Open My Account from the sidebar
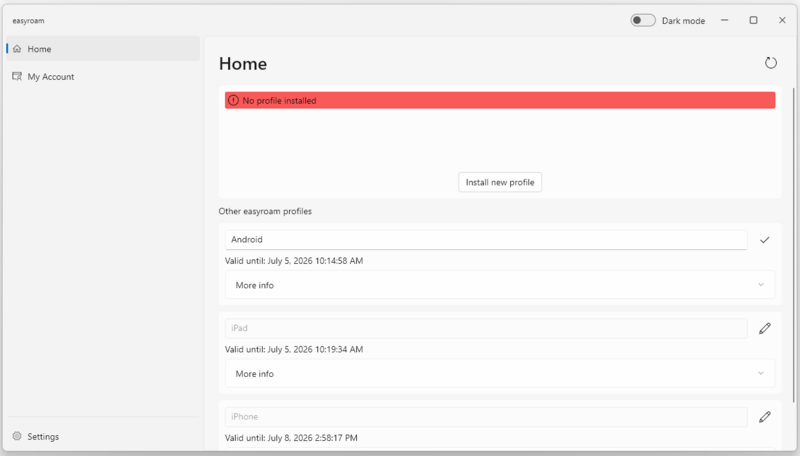Screen dimensions: 800x456 point(50,77)
